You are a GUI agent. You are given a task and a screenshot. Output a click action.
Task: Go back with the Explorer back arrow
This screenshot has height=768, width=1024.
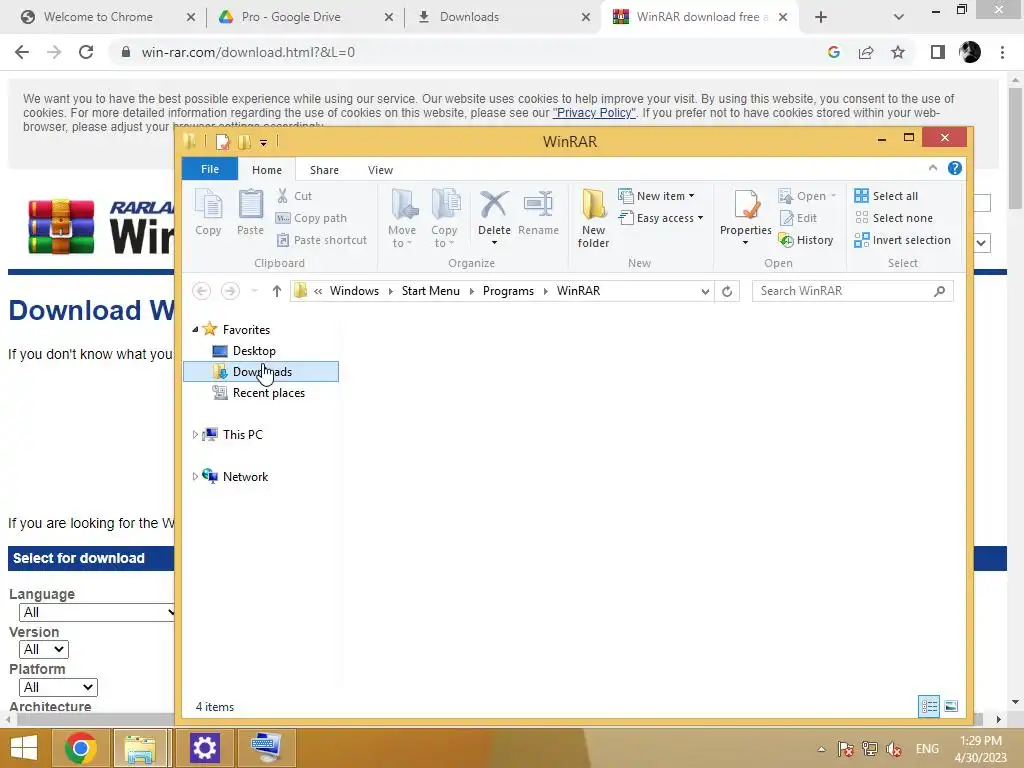(x=202, y=291)
